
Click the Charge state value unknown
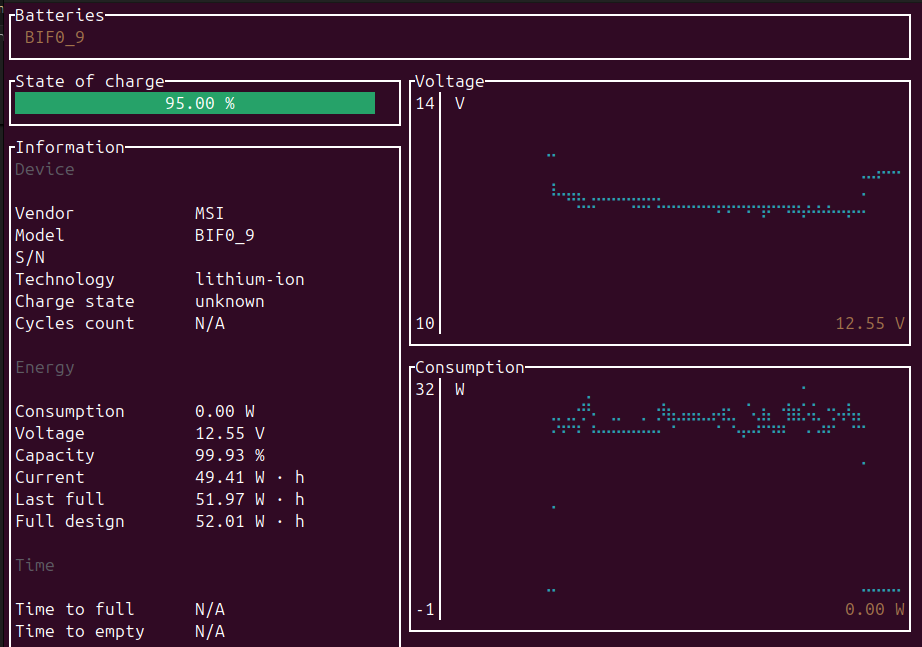coord(229,302)
